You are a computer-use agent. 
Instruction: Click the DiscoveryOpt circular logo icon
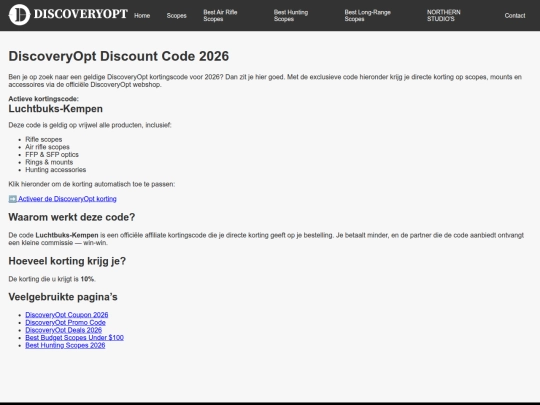click(x=19, y=15)
